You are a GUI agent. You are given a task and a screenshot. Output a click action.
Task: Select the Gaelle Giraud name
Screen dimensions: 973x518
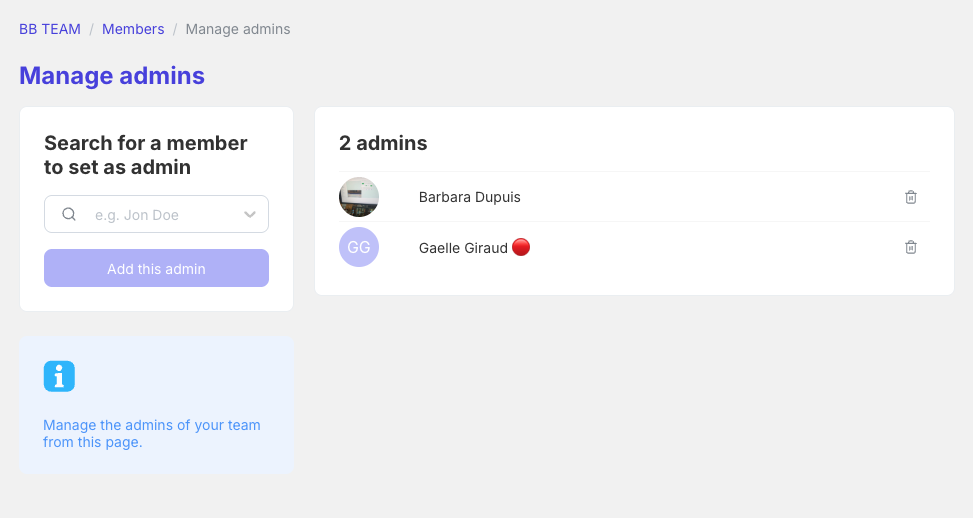click(463, 248)
